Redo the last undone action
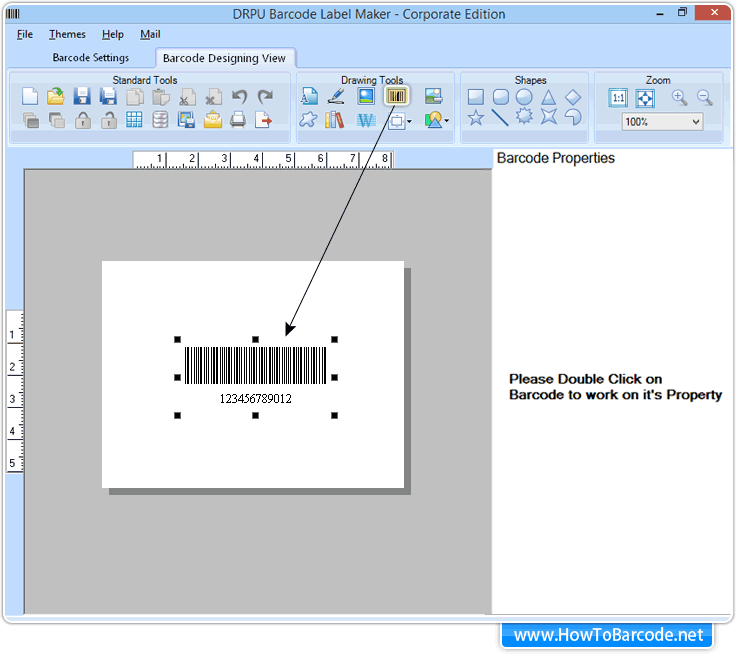The width and height of the screenshot is (736, 655). click(265, 97)
